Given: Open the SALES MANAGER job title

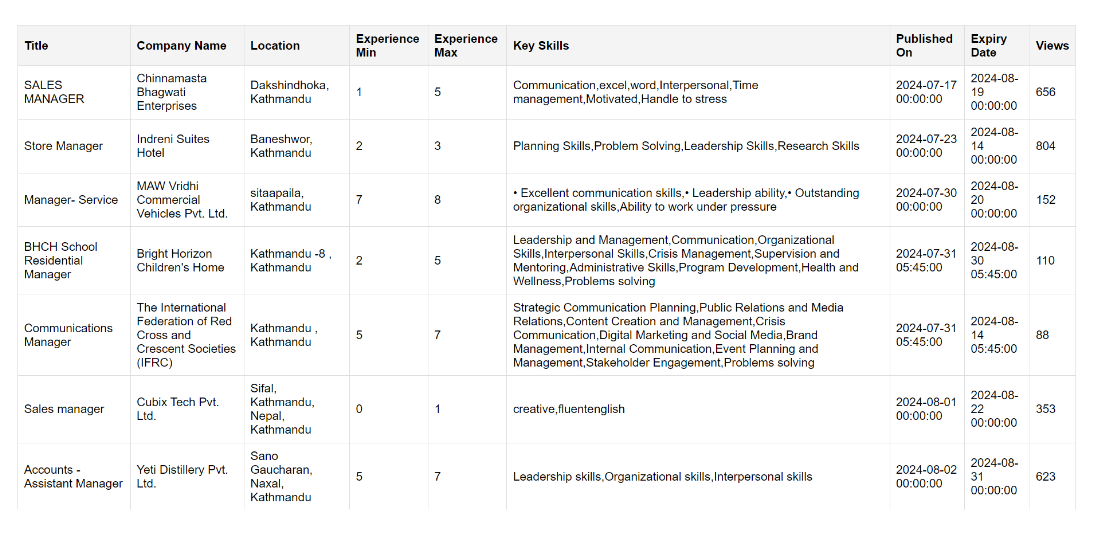Looking at the screenshot, I should [54, 92].
